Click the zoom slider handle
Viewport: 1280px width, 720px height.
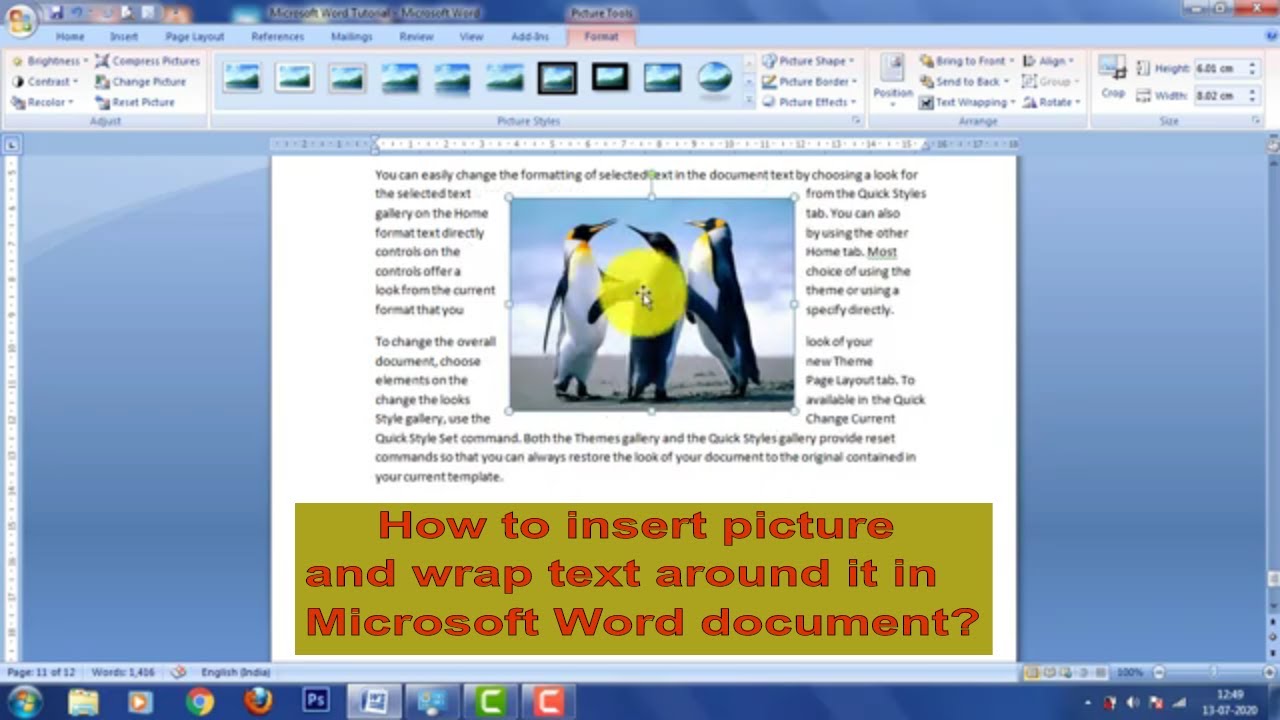tap(1212, 673)
